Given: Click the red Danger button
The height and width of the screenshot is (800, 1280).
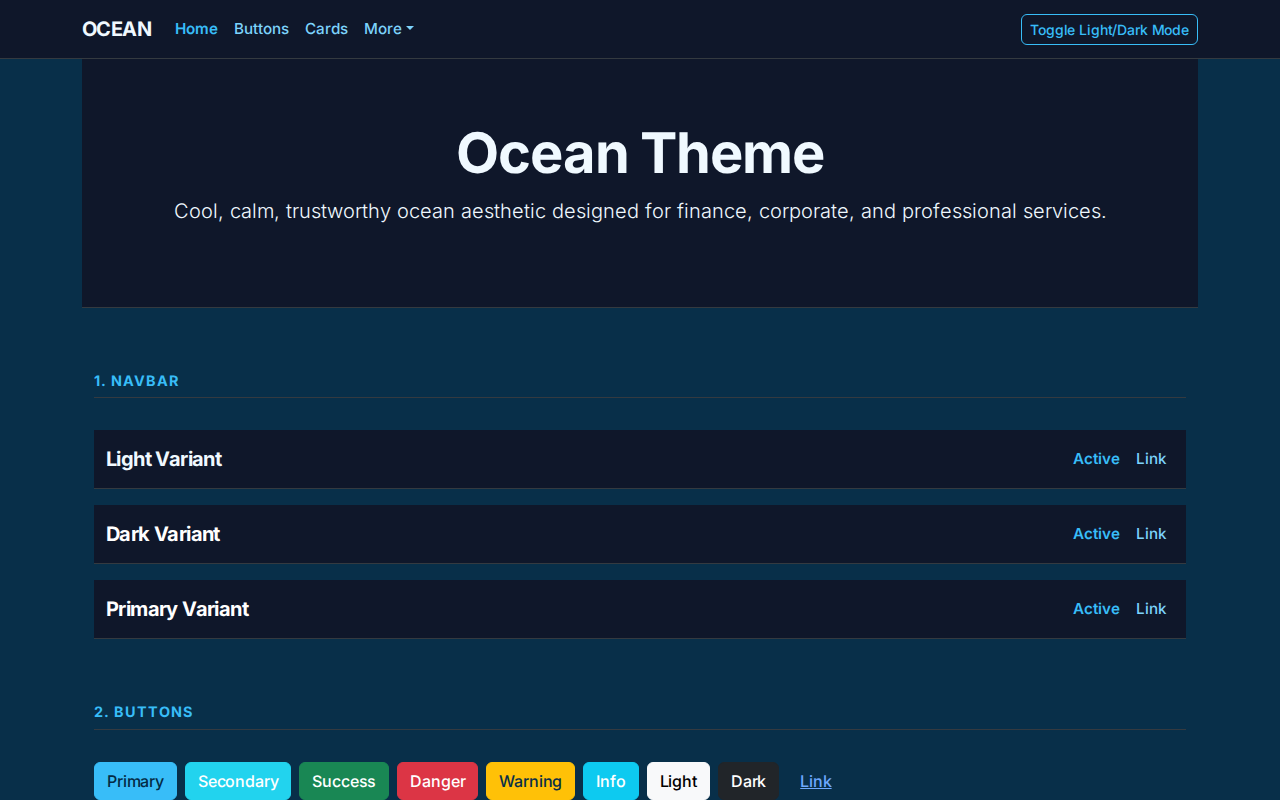Looking at the screenshot, I should coord(438,781).
